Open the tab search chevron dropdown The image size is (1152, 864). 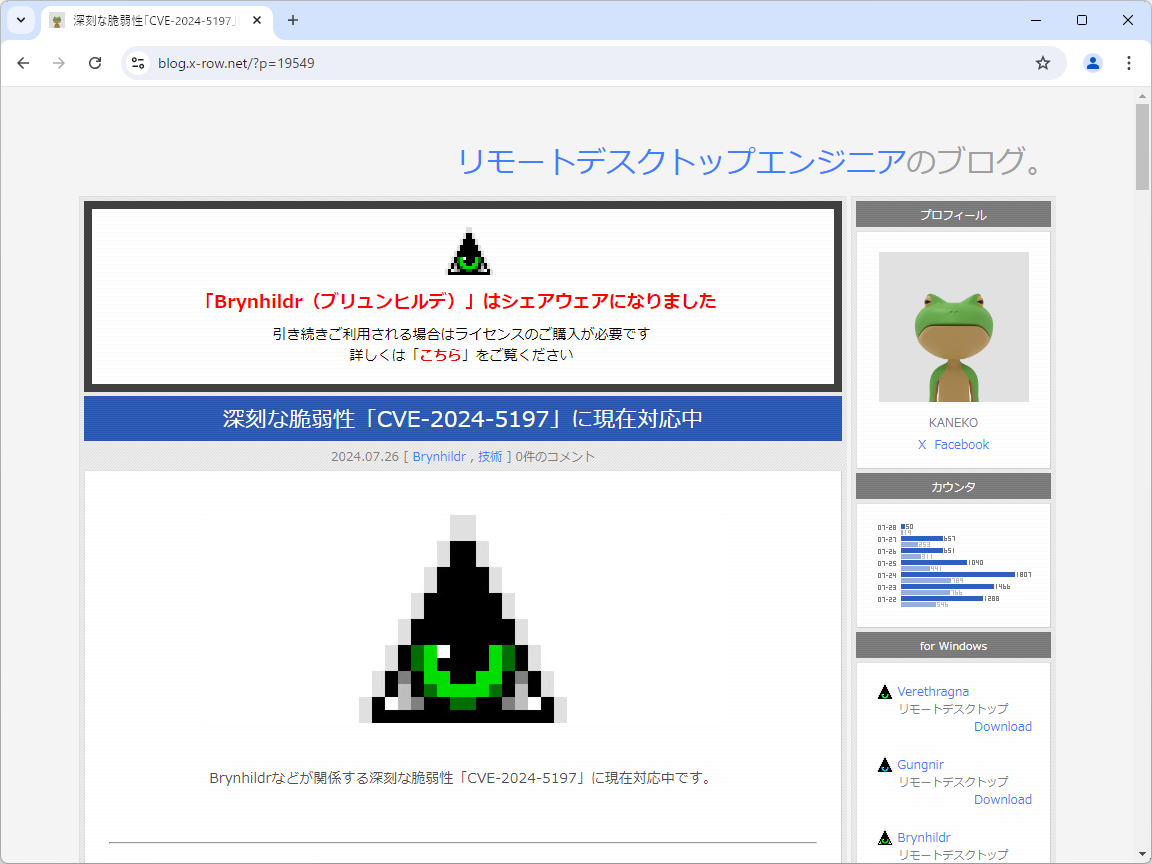click(20, 20)
